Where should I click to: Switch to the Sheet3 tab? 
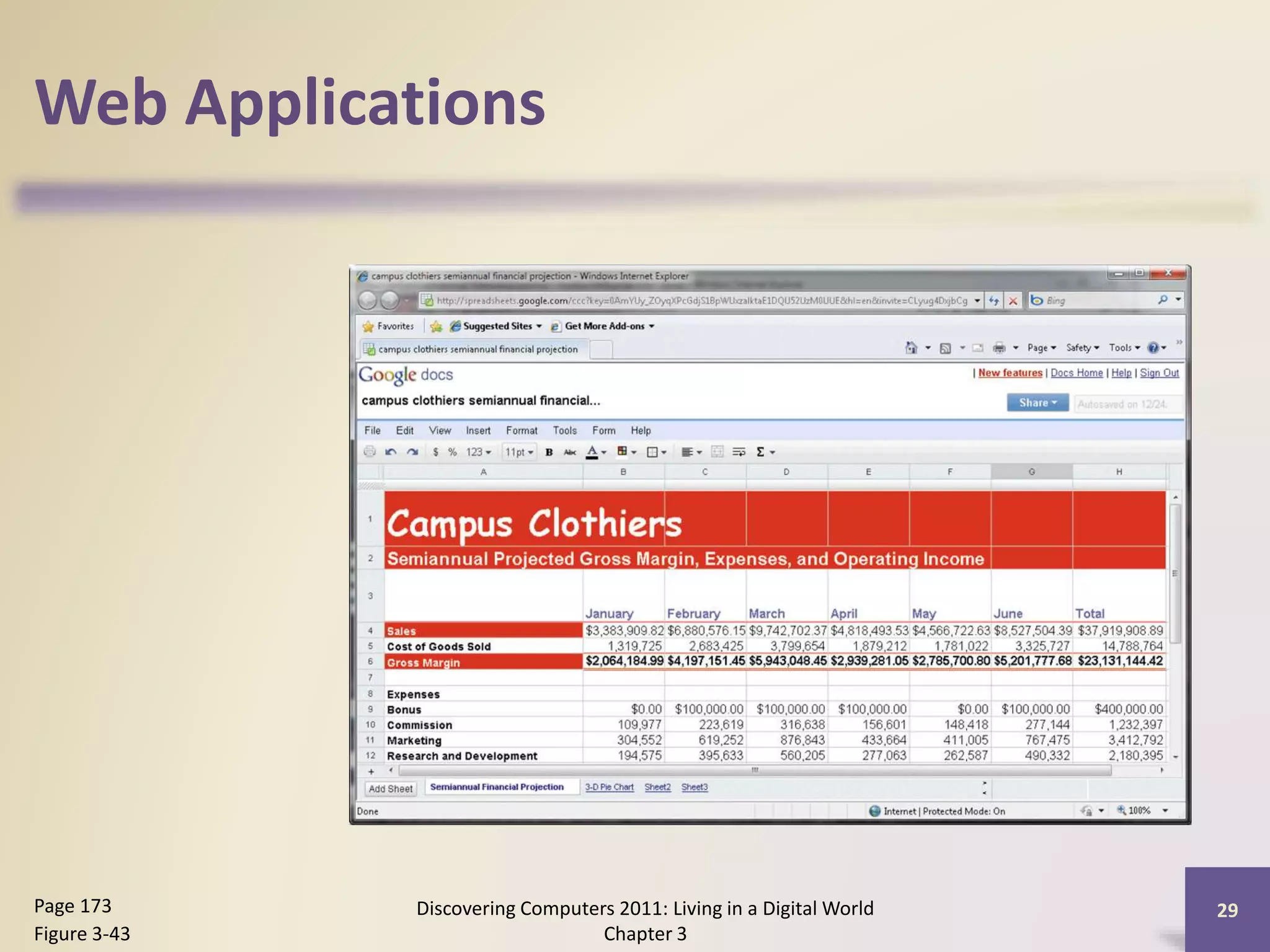pyautogui.click(x=695, y=787)
